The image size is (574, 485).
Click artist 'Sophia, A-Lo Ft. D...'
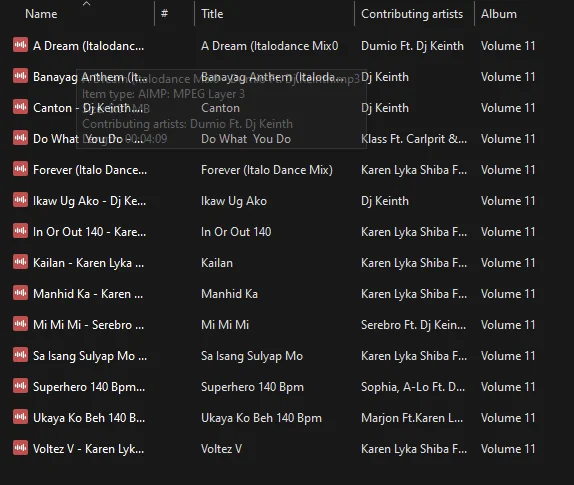point(413,387)
